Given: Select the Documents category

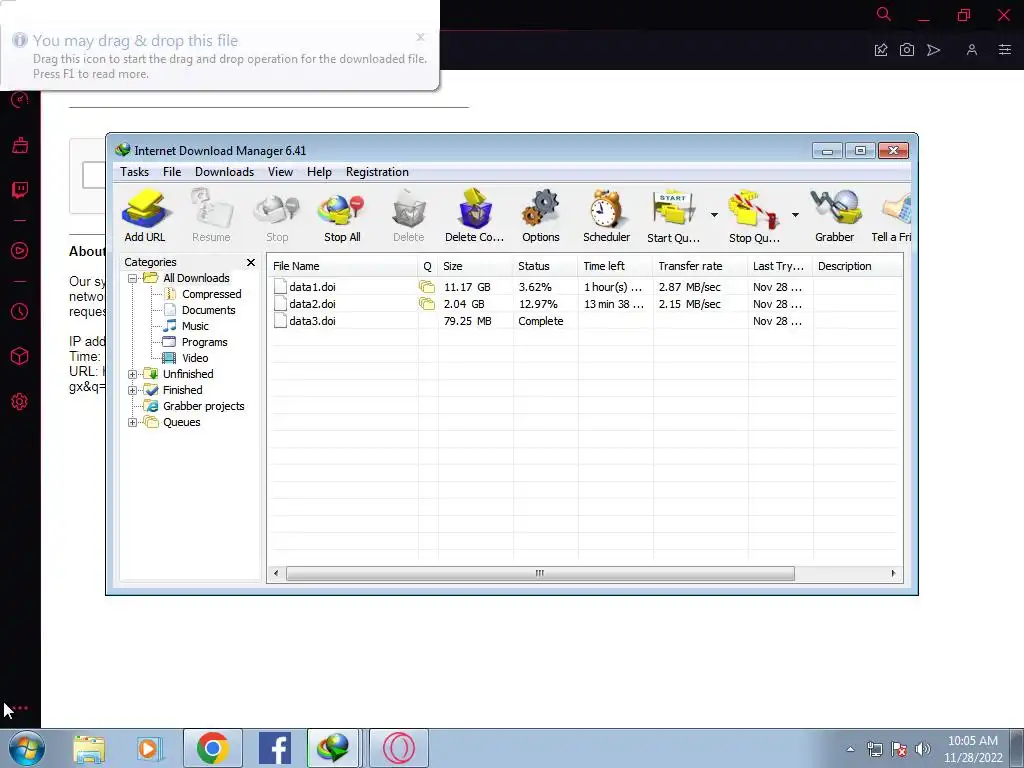Looking at the screenshot, I should point(208,310).
